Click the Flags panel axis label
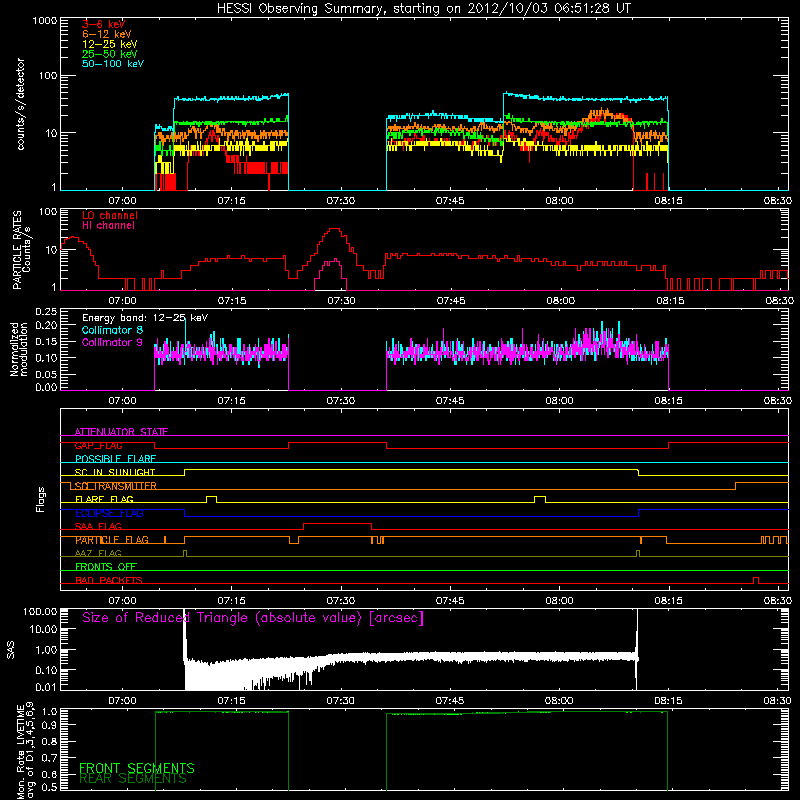800x800 pixels. click(x=41, y=499)
